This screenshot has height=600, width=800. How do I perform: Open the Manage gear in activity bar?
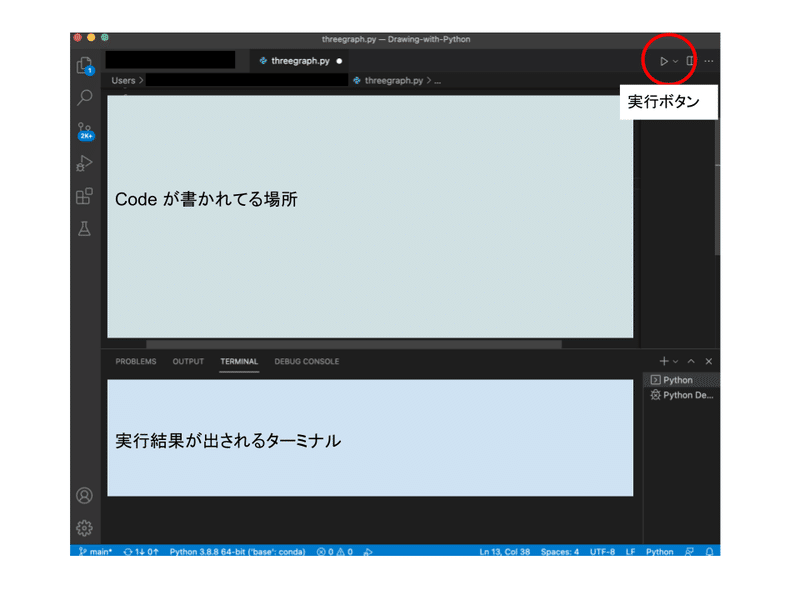click(x=85, y=528)
